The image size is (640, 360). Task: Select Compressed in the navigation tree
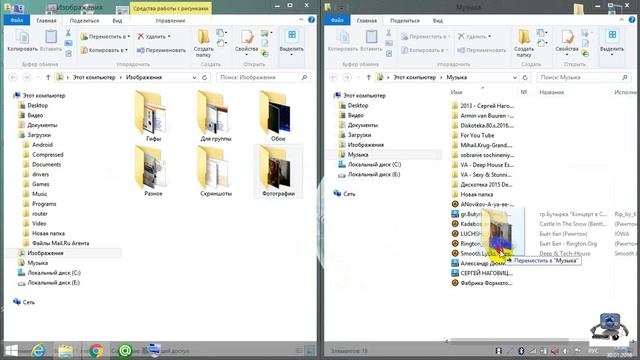[x=47, y=155]
